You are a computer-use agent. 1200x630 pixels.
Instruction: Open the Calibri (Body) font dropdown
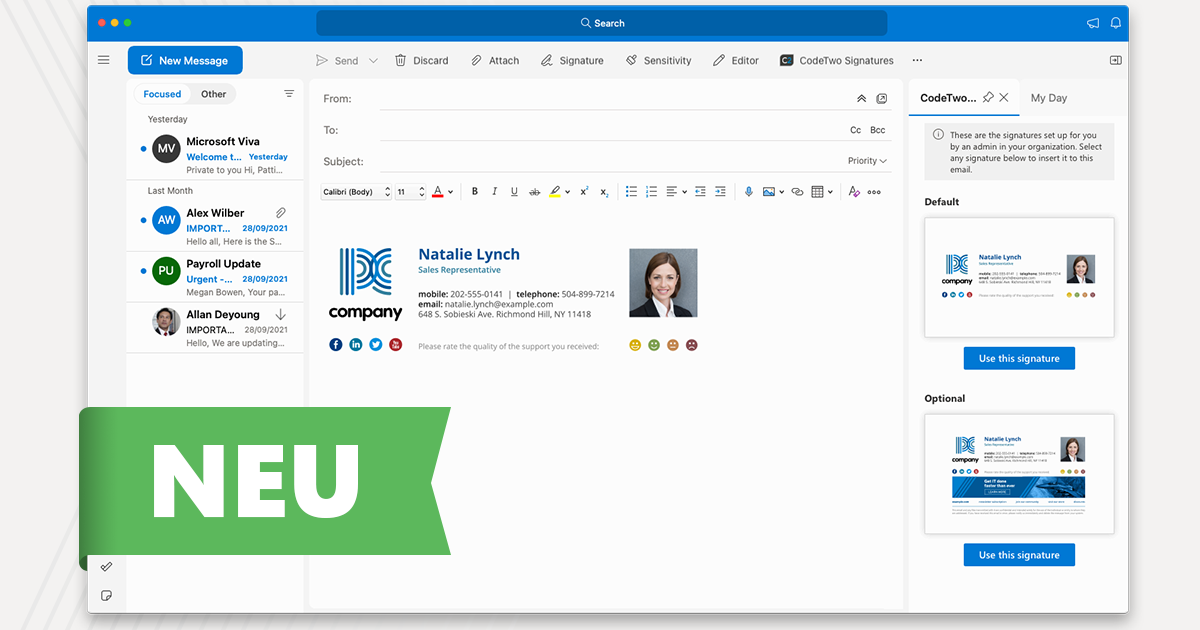pos(356,192)
